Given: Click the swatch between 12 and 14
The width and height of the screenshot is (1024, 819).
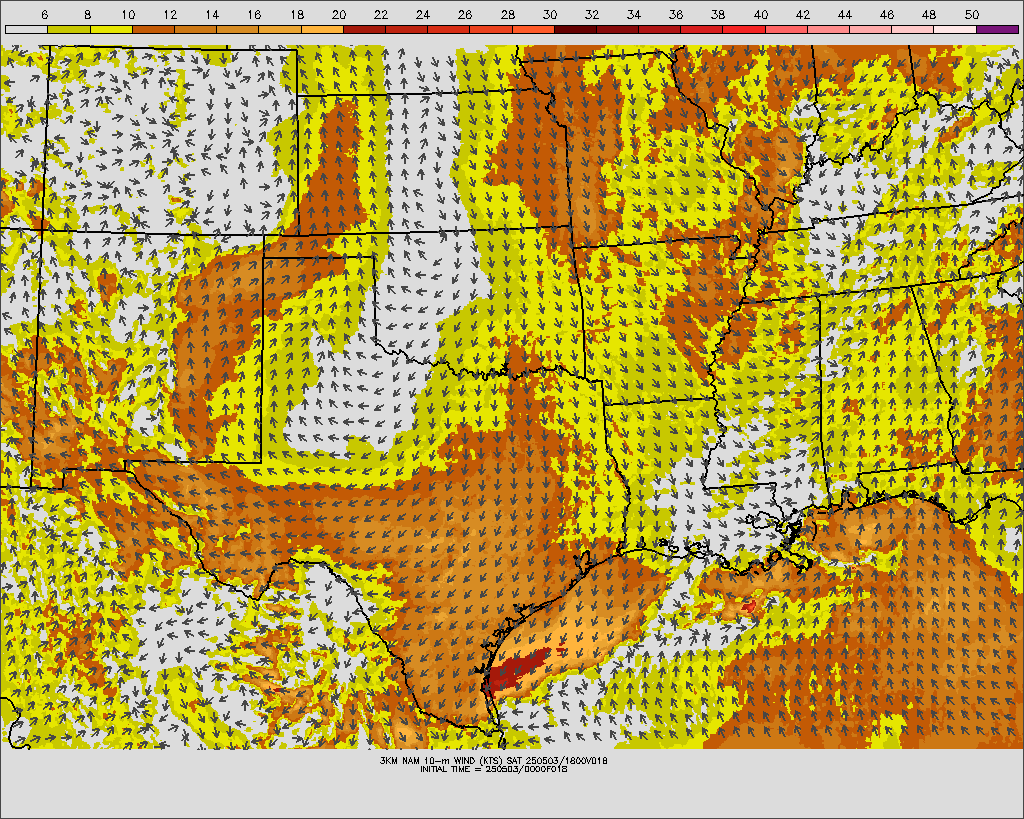Looking at the screenshot, I should [x=195, y=29].
